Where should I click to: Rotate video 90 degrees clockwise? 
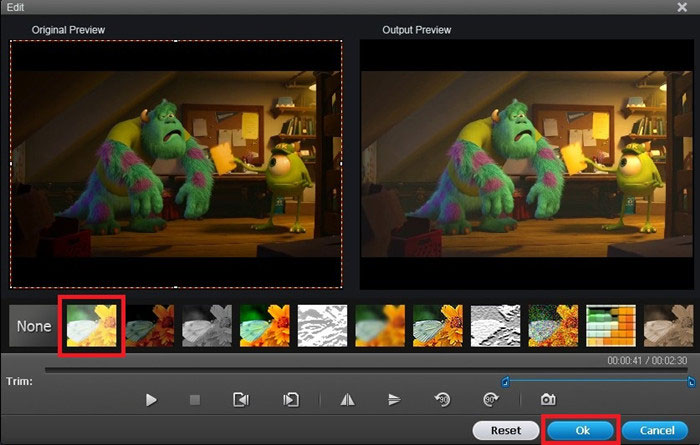[491, 399]
